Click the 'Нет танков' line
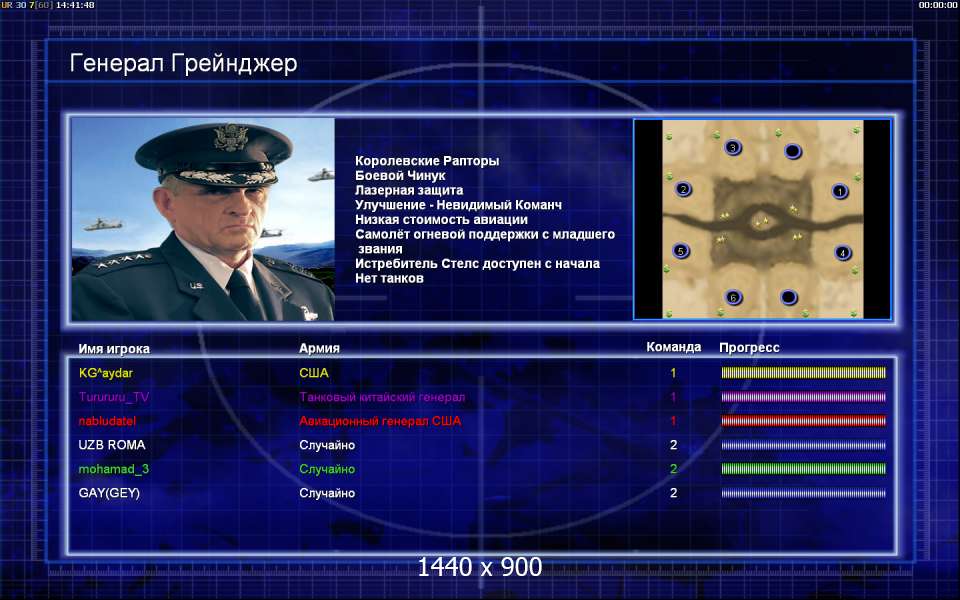Viewport: 960px width, 600px height. 389,279
